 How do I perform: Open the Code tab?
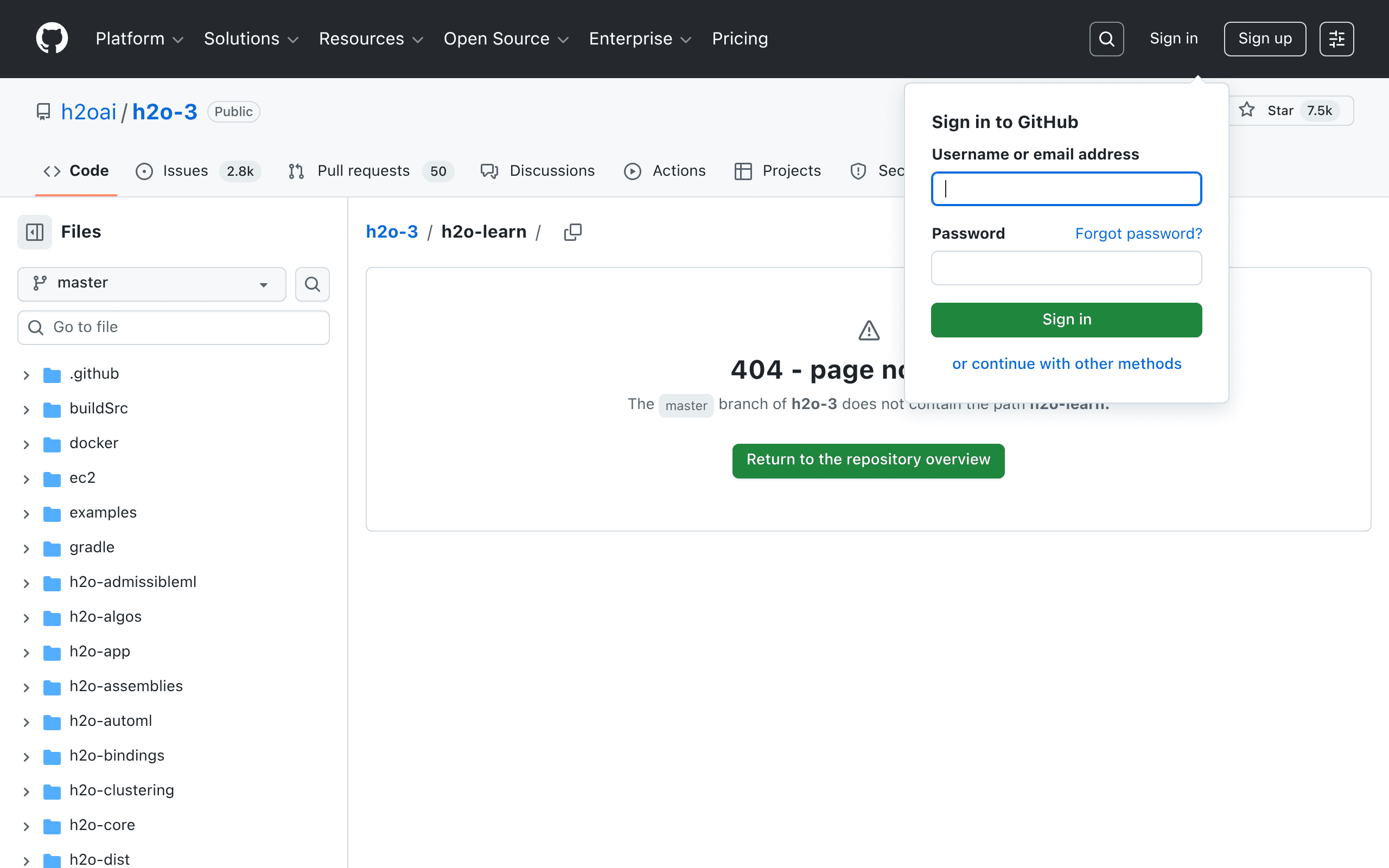(x=76, y=171)
